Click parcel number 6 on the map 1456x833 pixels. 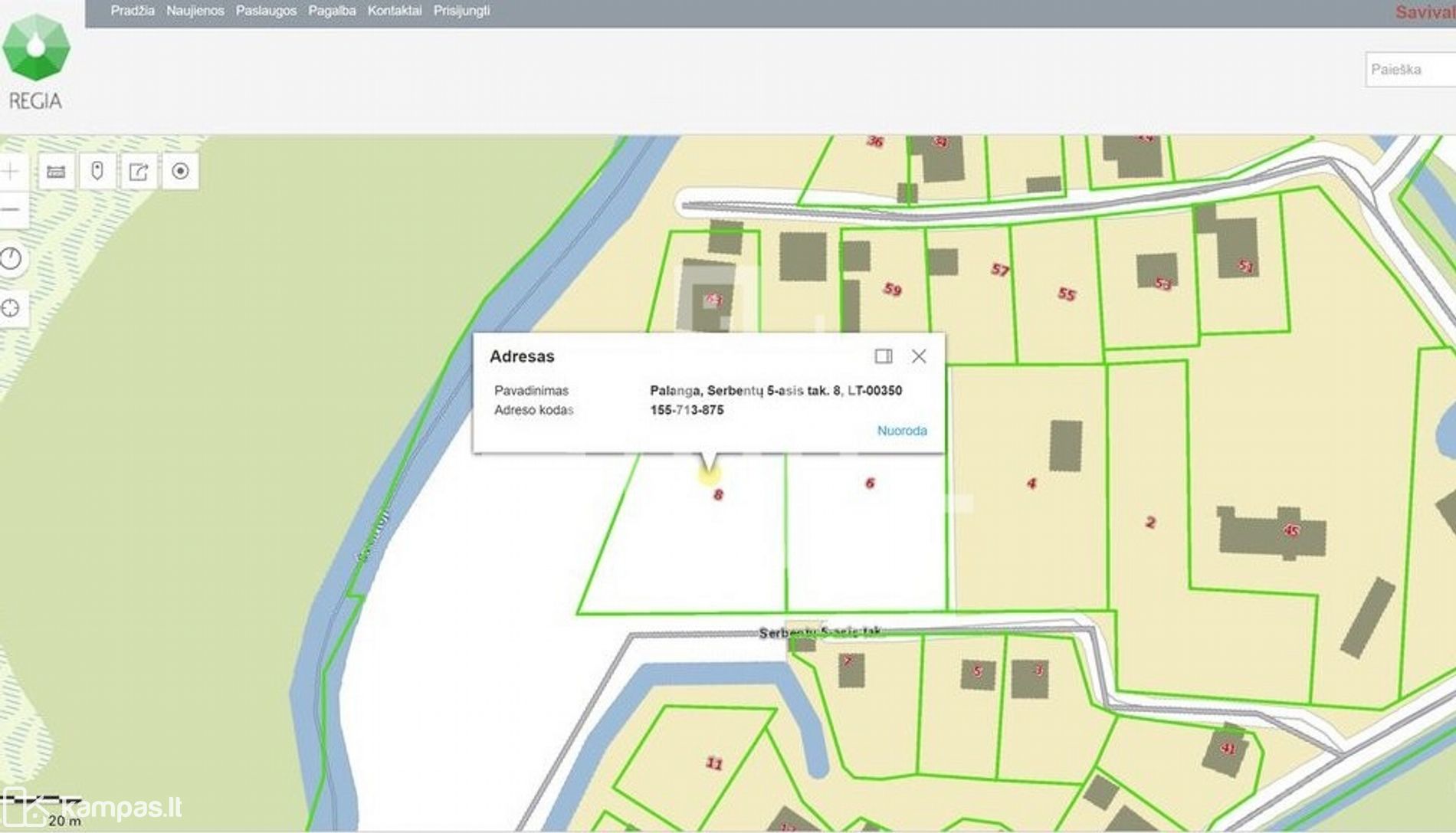click(869, 483)
